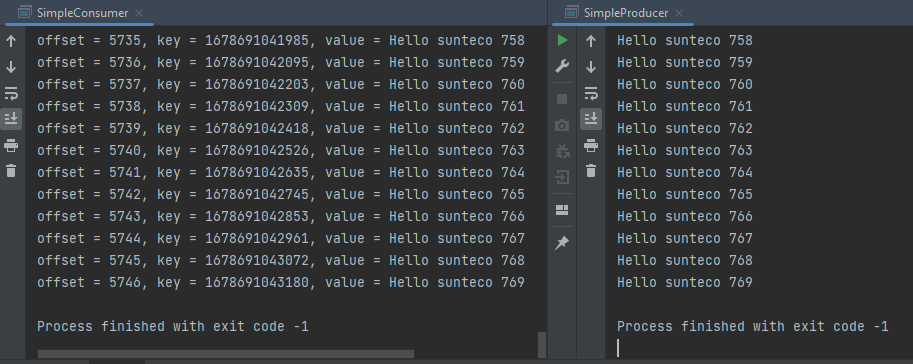Clear all SimpleConsumer console output
This screenshot has height=364, width=913.
(x=11, y=171)
